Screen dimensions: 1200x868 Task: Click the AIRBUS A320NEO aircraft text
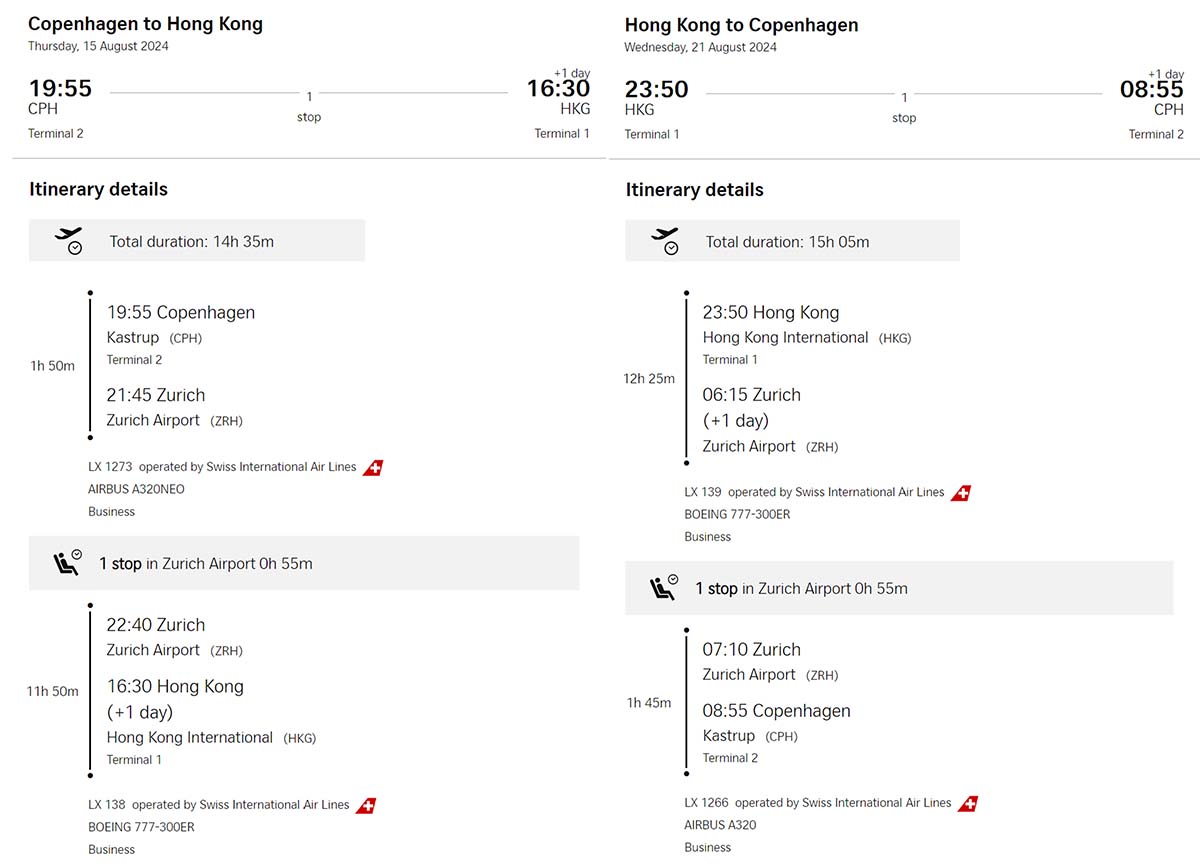click(x=137, y=490)
